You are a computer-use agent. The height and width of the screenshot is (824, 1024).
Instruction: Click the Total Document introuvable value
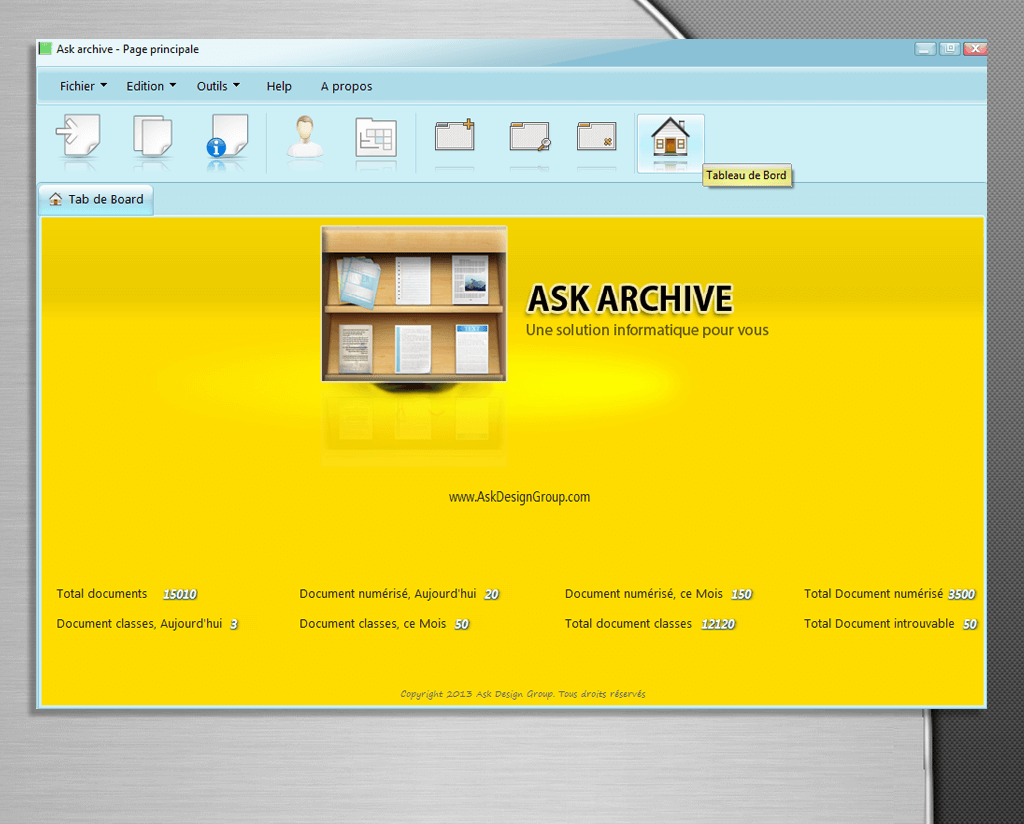(969, 624)
